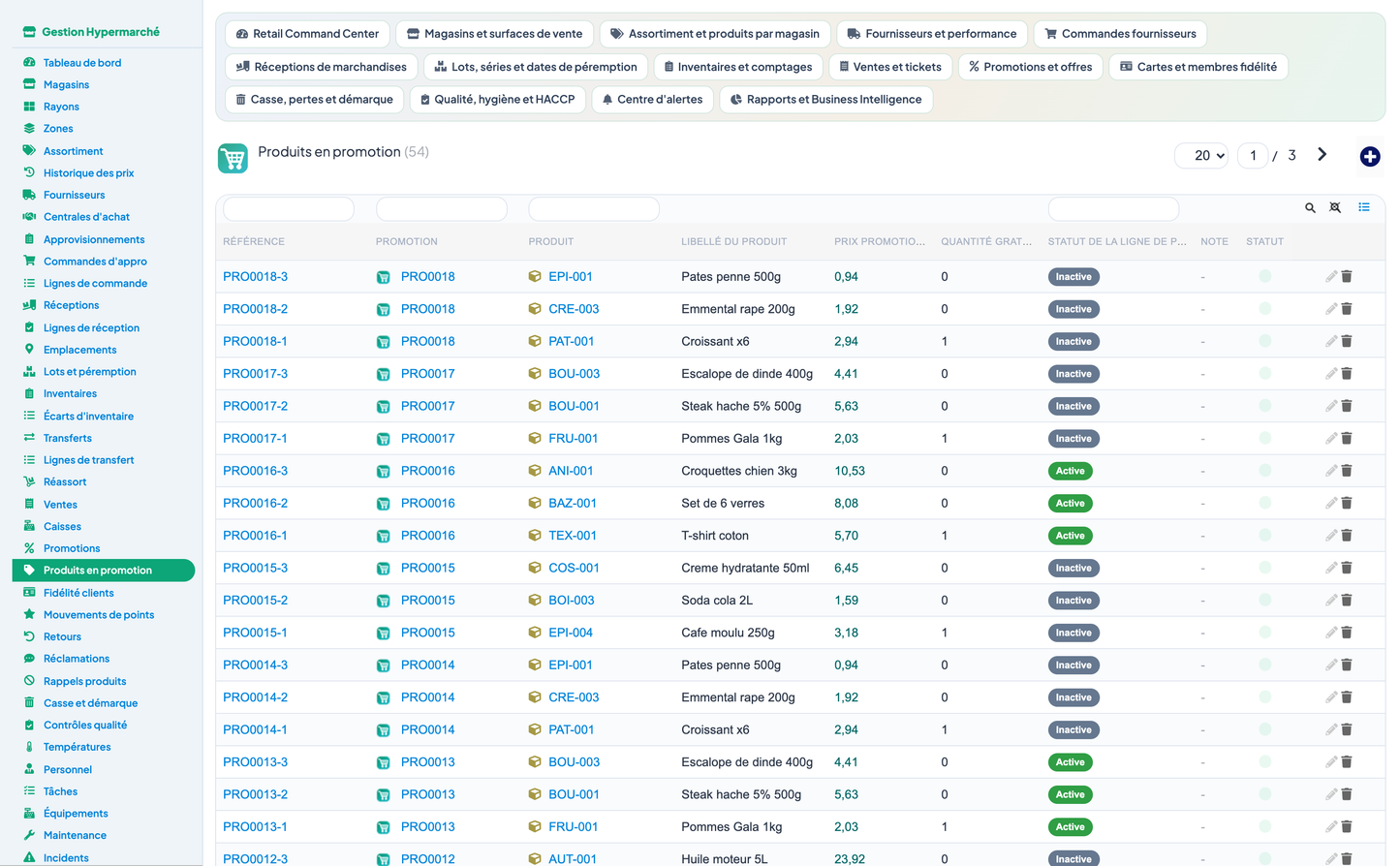
Task: Delete row PRO0016-2 with trash icon
Action: [x=1347, y=504]
